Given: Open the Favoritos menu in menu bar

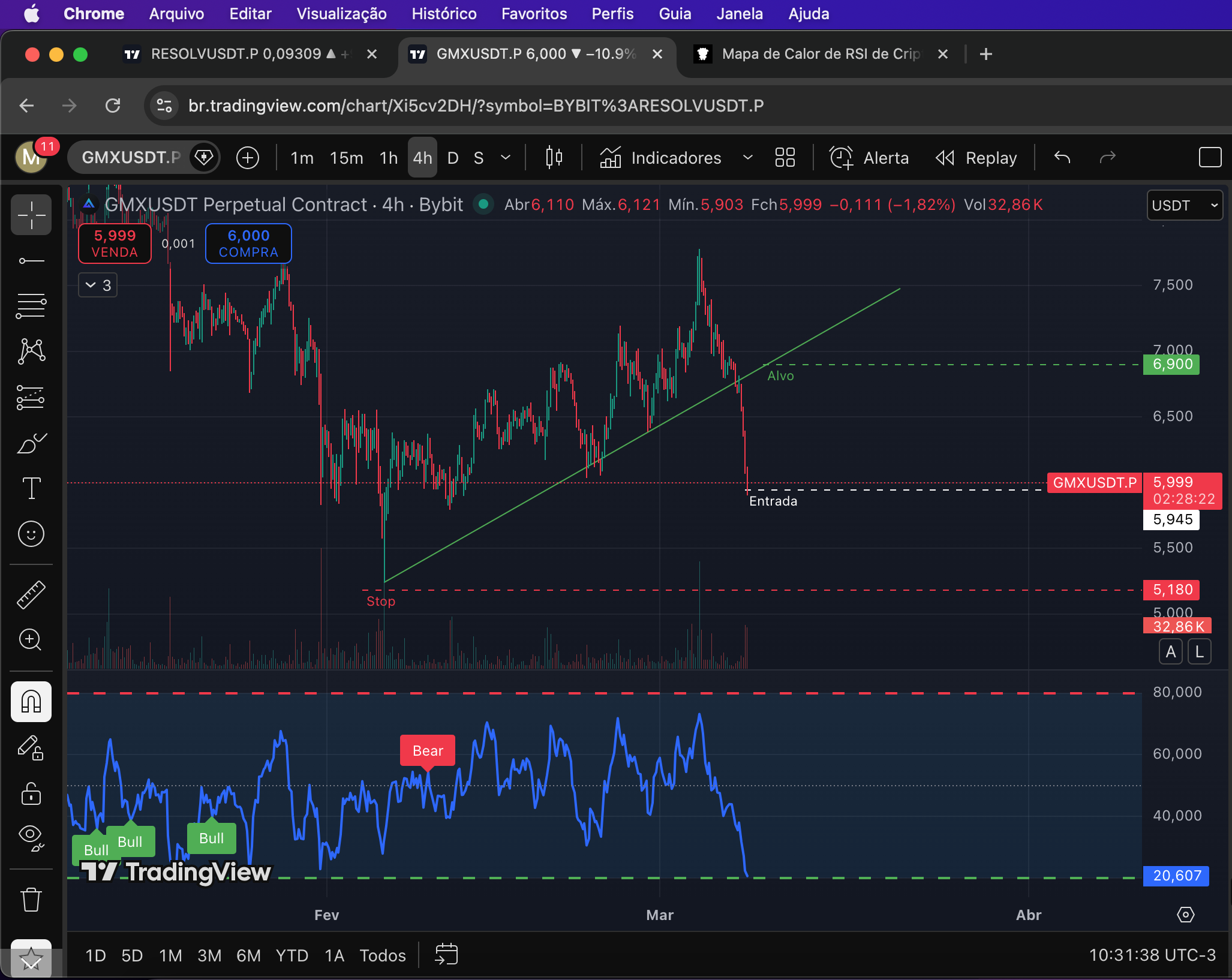Looking at the screenshot, I should tap(534, 14).
